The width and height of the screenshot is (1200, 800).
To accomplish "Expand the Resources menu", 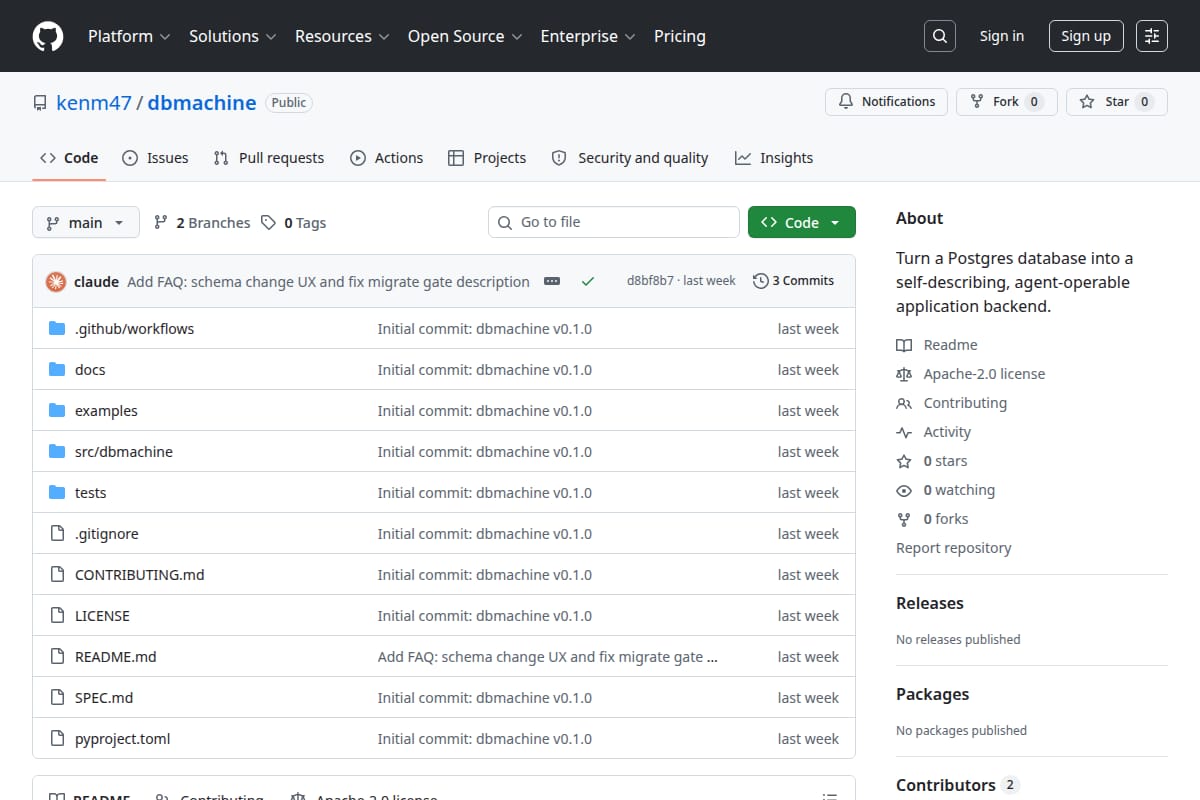I will click(x=341, y=36).
